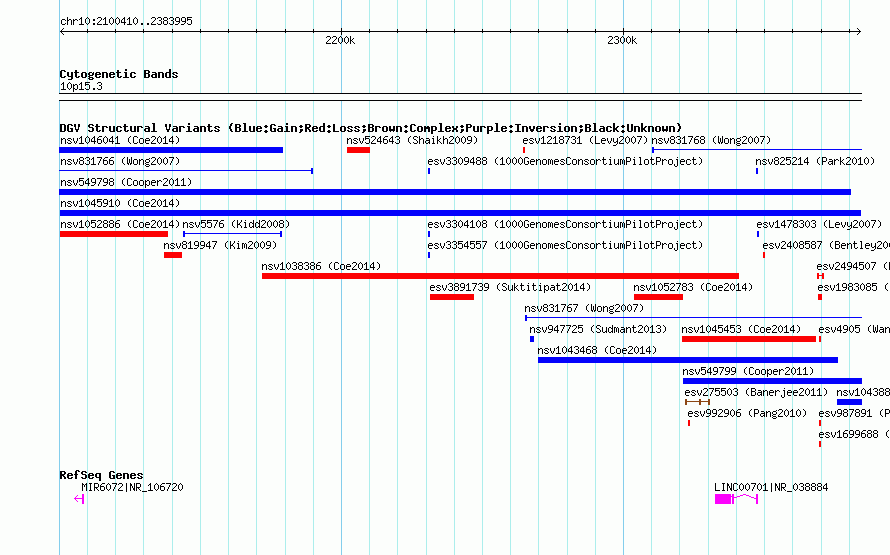Click nsv825214 (Park2010) variant label

tap(815, 161)
